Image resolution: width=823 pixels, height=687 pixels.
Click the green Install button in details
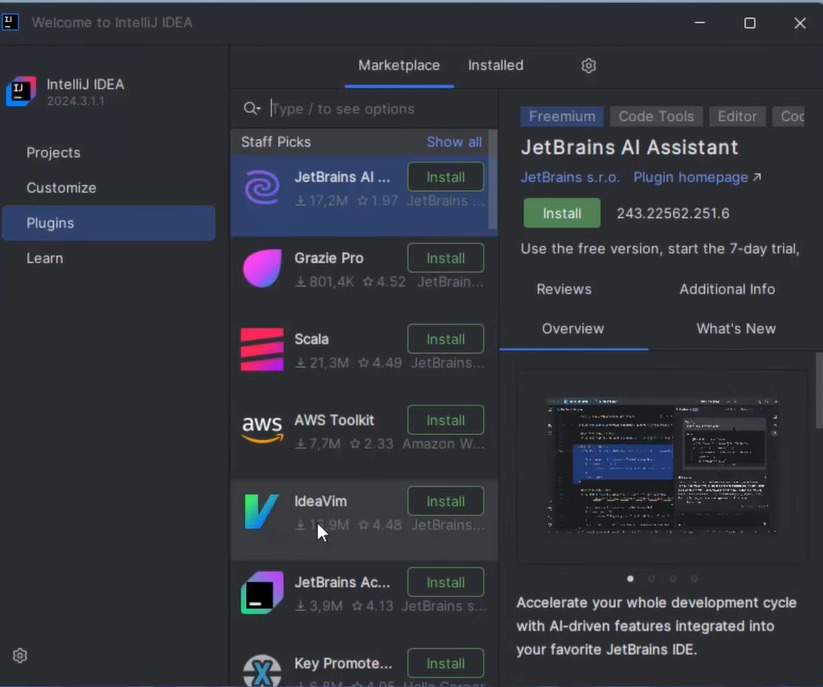pos(562,213)
